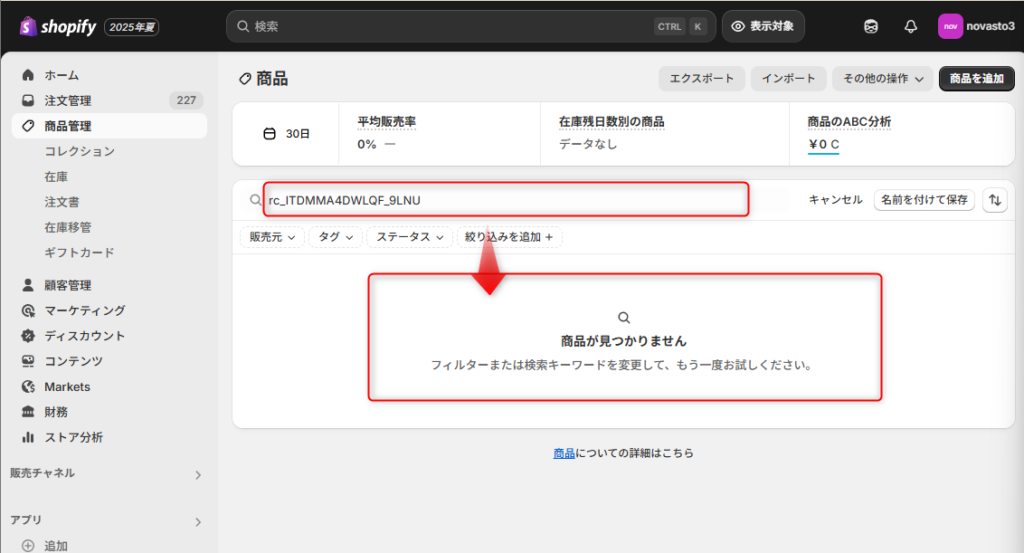This screenshot has width=1024, height=553.
Task: Click 絞り込みを追加 + filter button
Action: click(x=509, y=237)
